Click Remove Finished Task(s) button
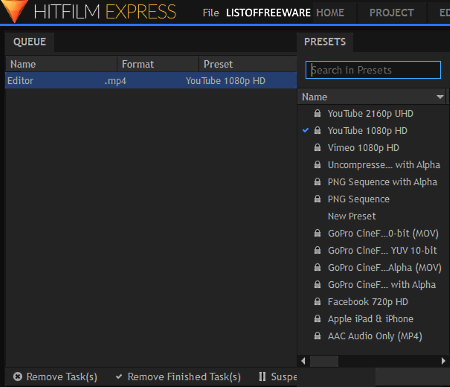 click(178, 377)
